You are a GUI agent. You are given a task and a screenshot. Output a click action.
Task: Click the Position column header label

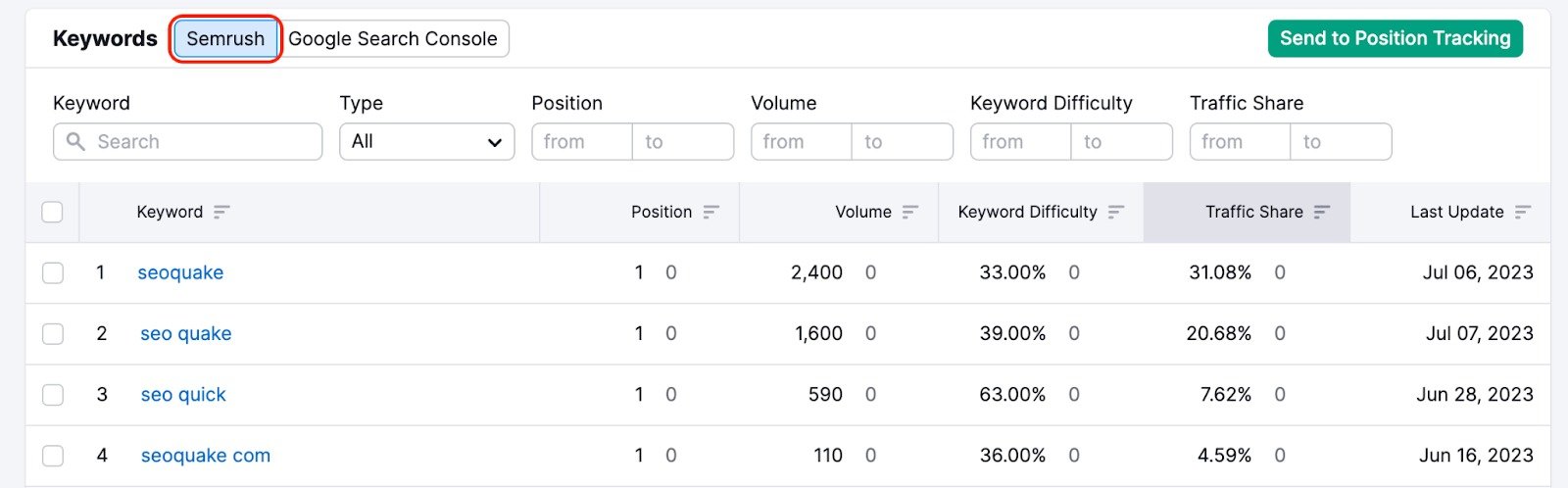661,212
